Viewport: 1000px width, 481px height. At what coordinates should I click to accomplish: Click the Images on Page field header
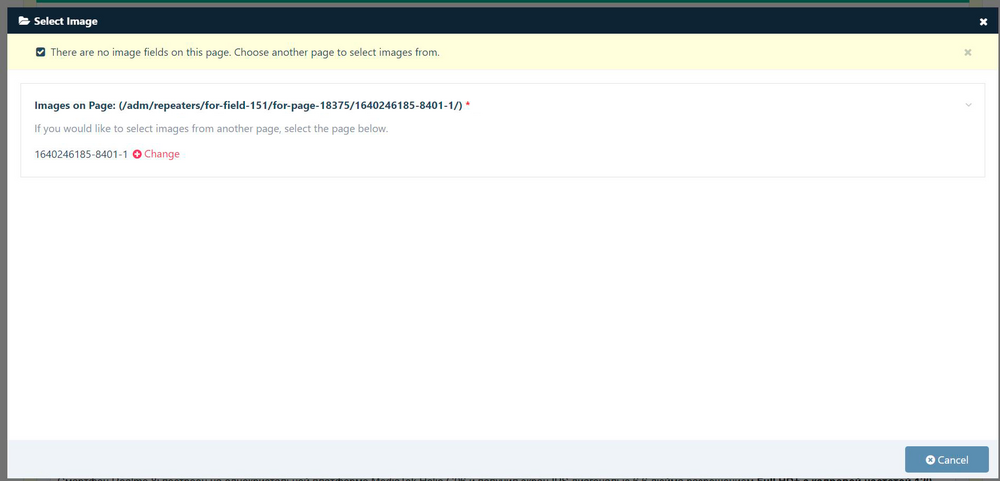(x=248, y=105)
